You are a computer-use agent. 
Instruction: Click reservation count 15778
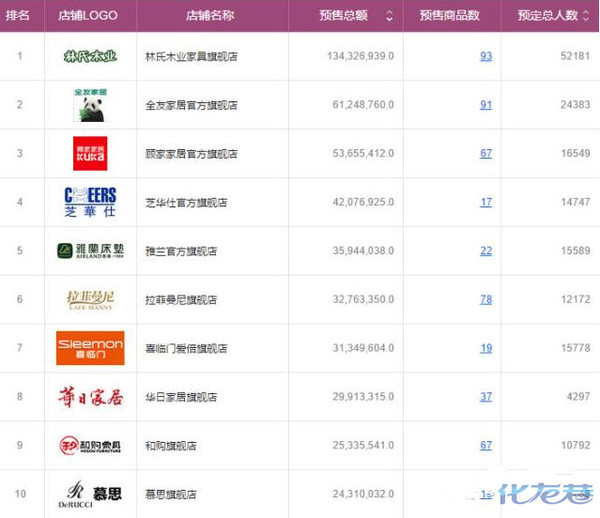[x=575, y=348]
